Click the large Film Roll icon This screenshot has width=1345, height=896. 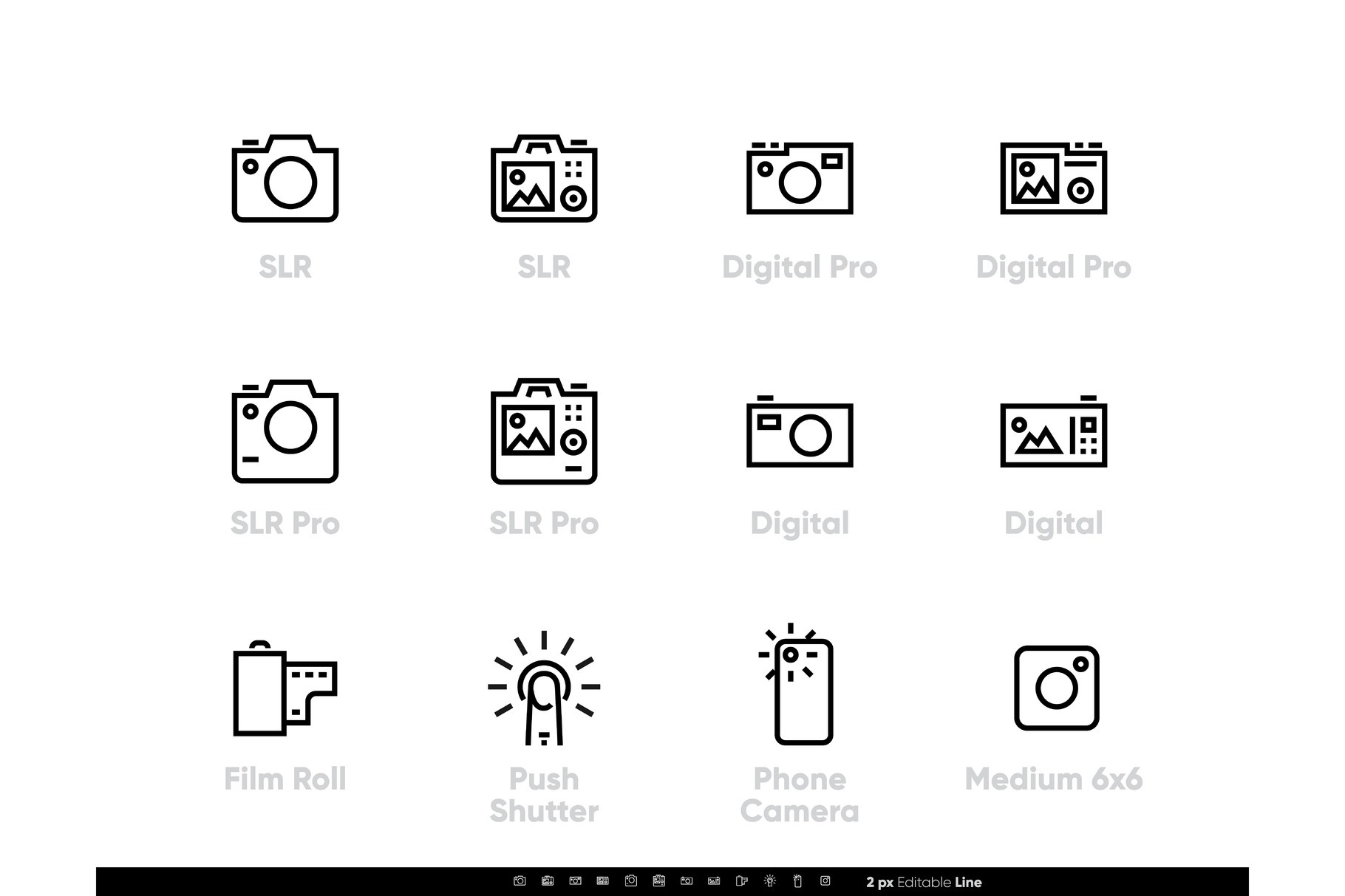(x=285, y=688)
